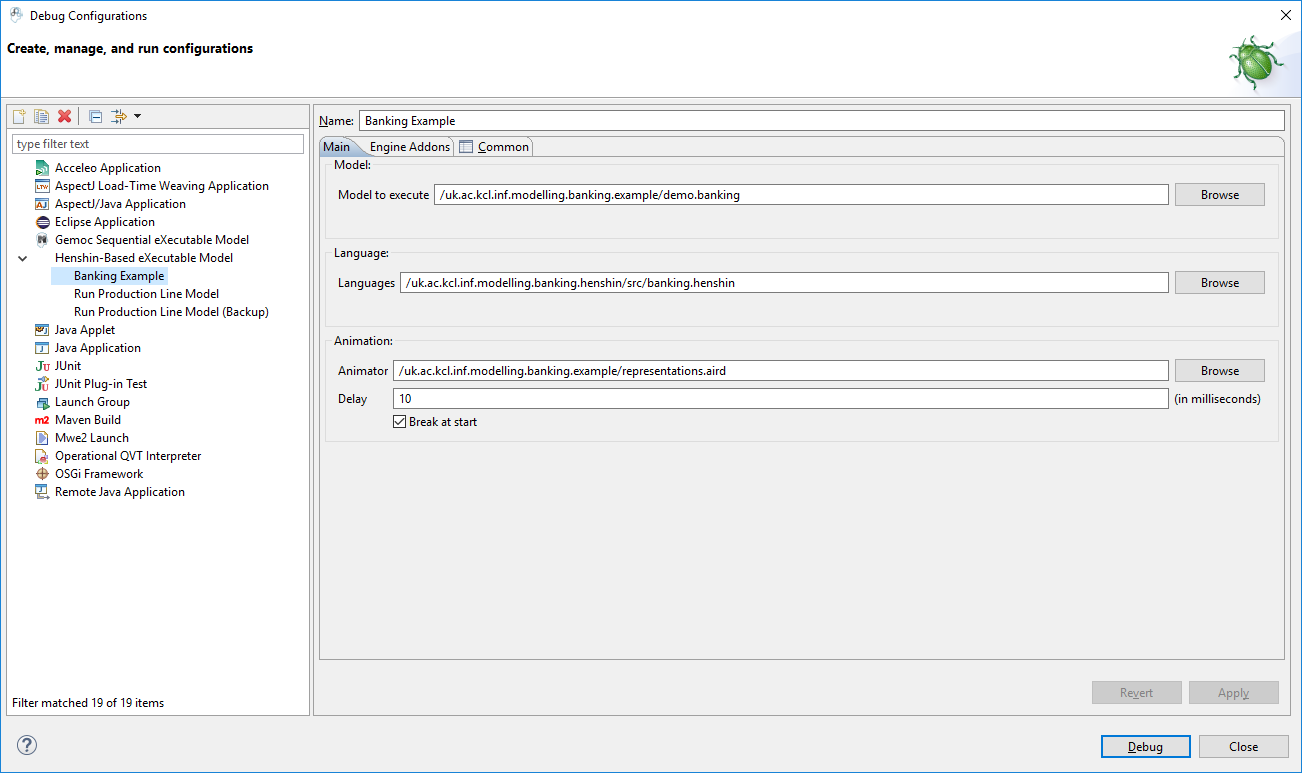Switch to the Common tab
This screenshot has height=773, width=1302.
pyautogui.click(x=494, y=147)
